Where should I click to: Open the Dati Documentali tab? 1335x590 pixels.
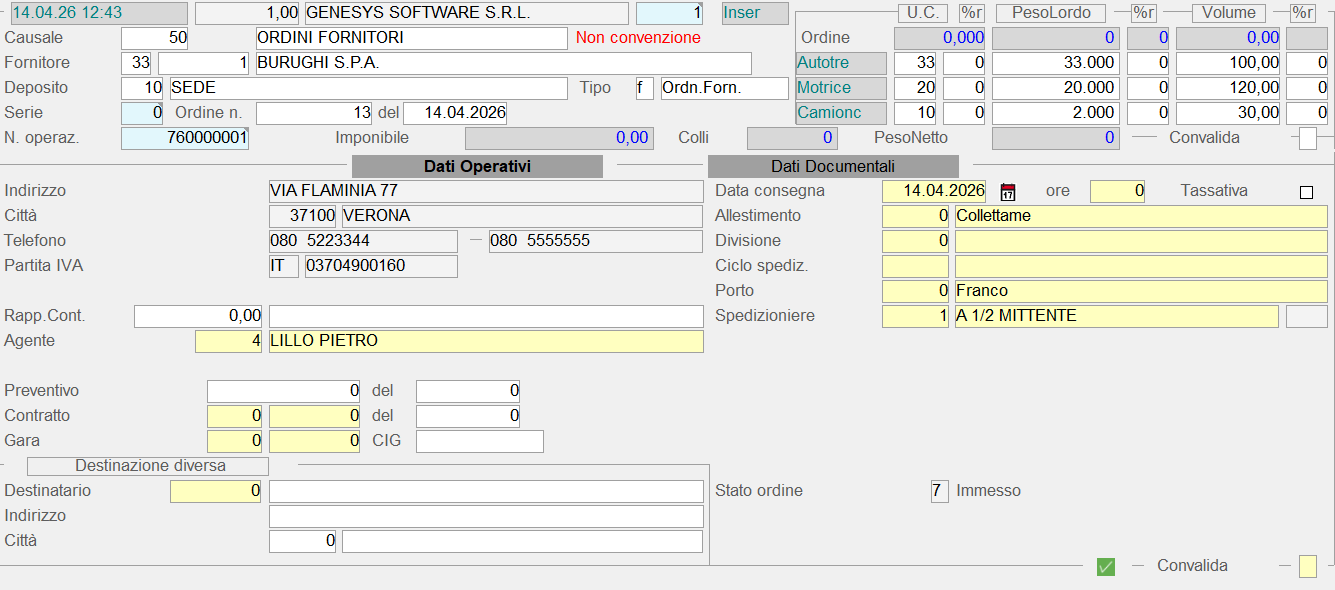pos(832,167)
